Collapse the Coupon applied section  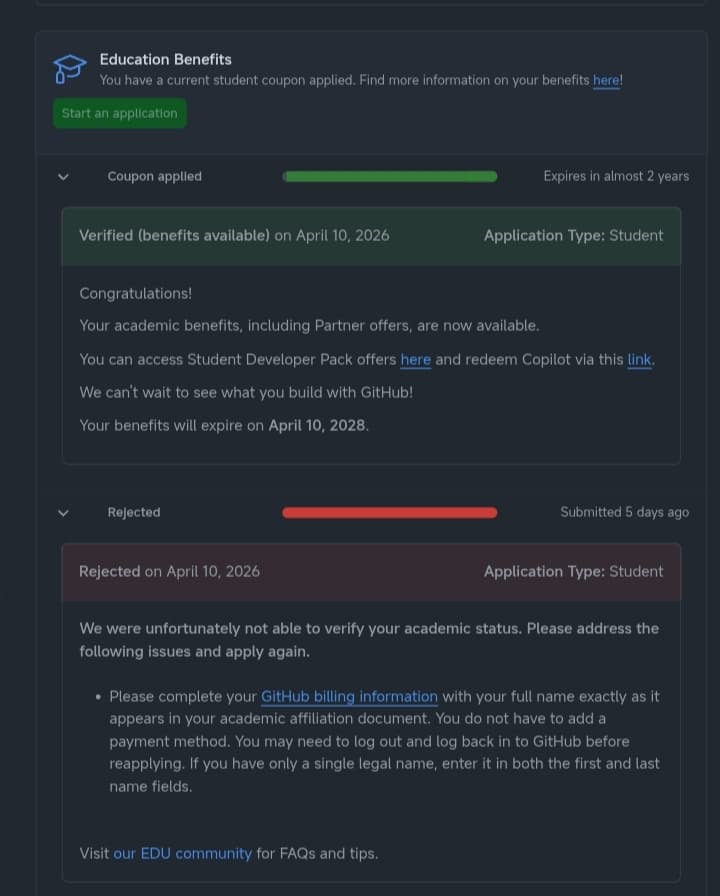[x=63, y=176]
